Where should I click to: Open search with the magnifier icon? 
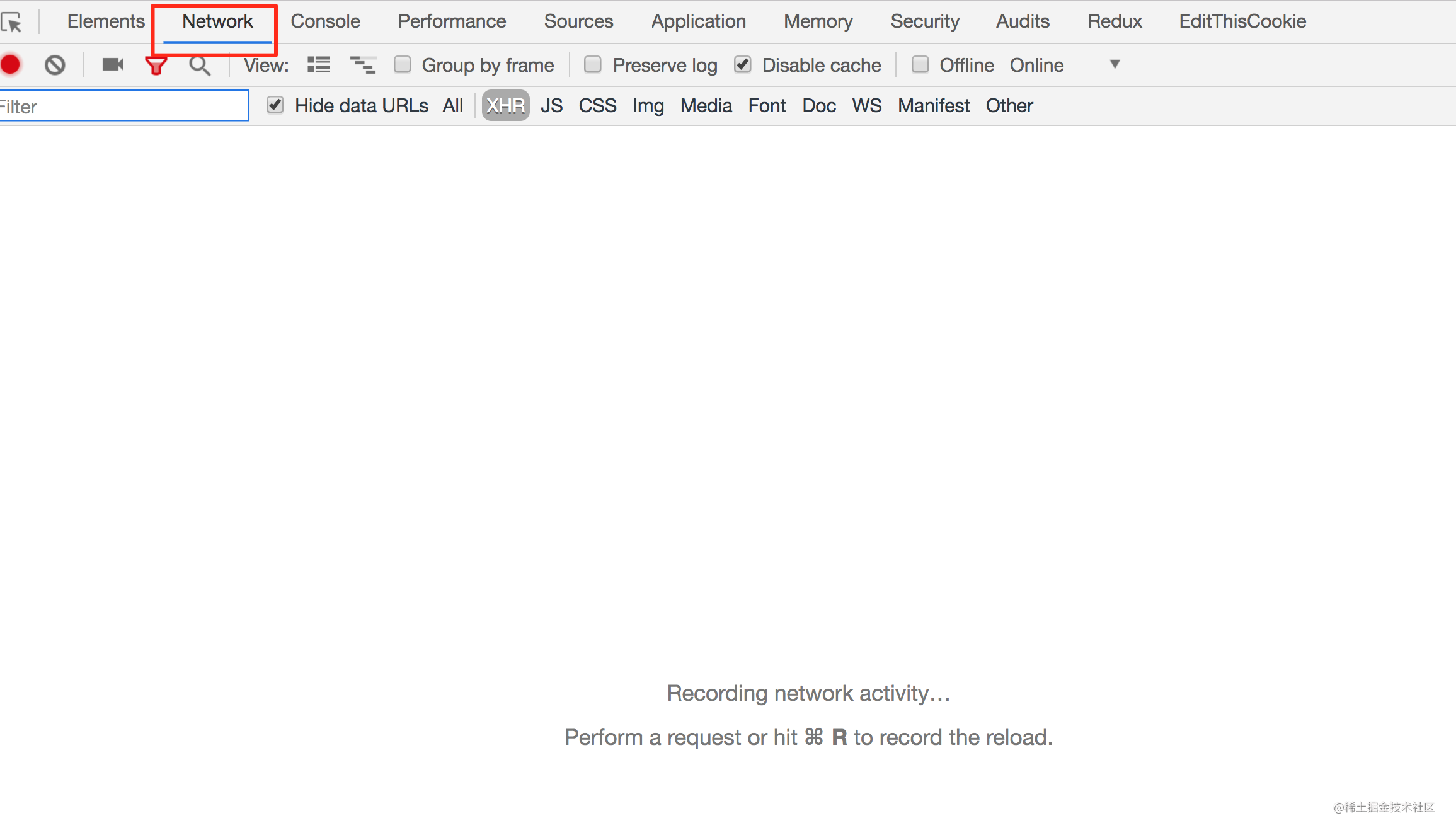pos(200,65)
